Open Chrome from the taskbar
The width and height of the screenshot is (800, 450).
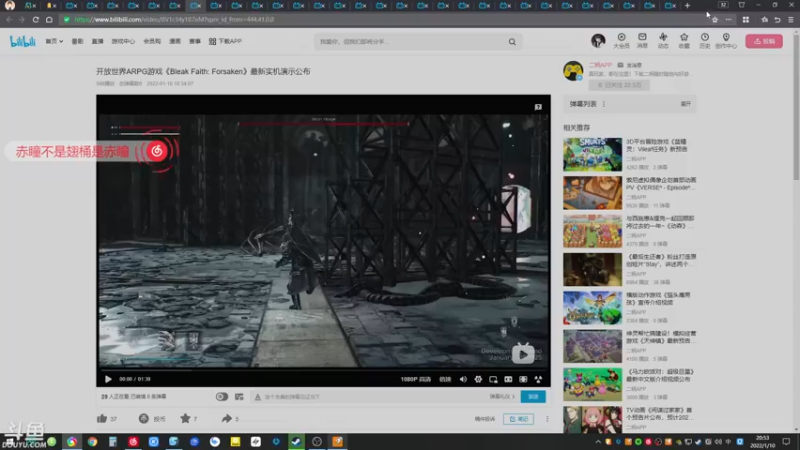click(92, 442)
